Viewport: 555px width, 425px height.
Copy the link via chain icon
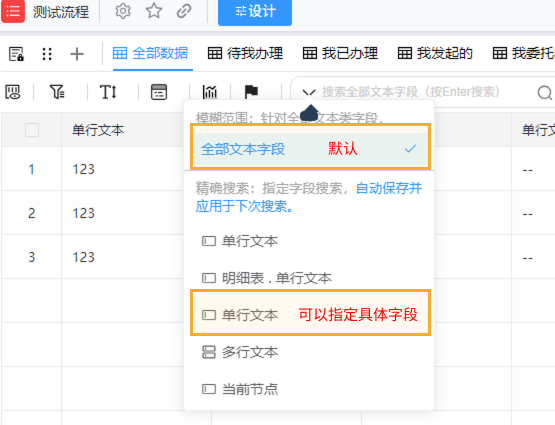pos(184,11)
